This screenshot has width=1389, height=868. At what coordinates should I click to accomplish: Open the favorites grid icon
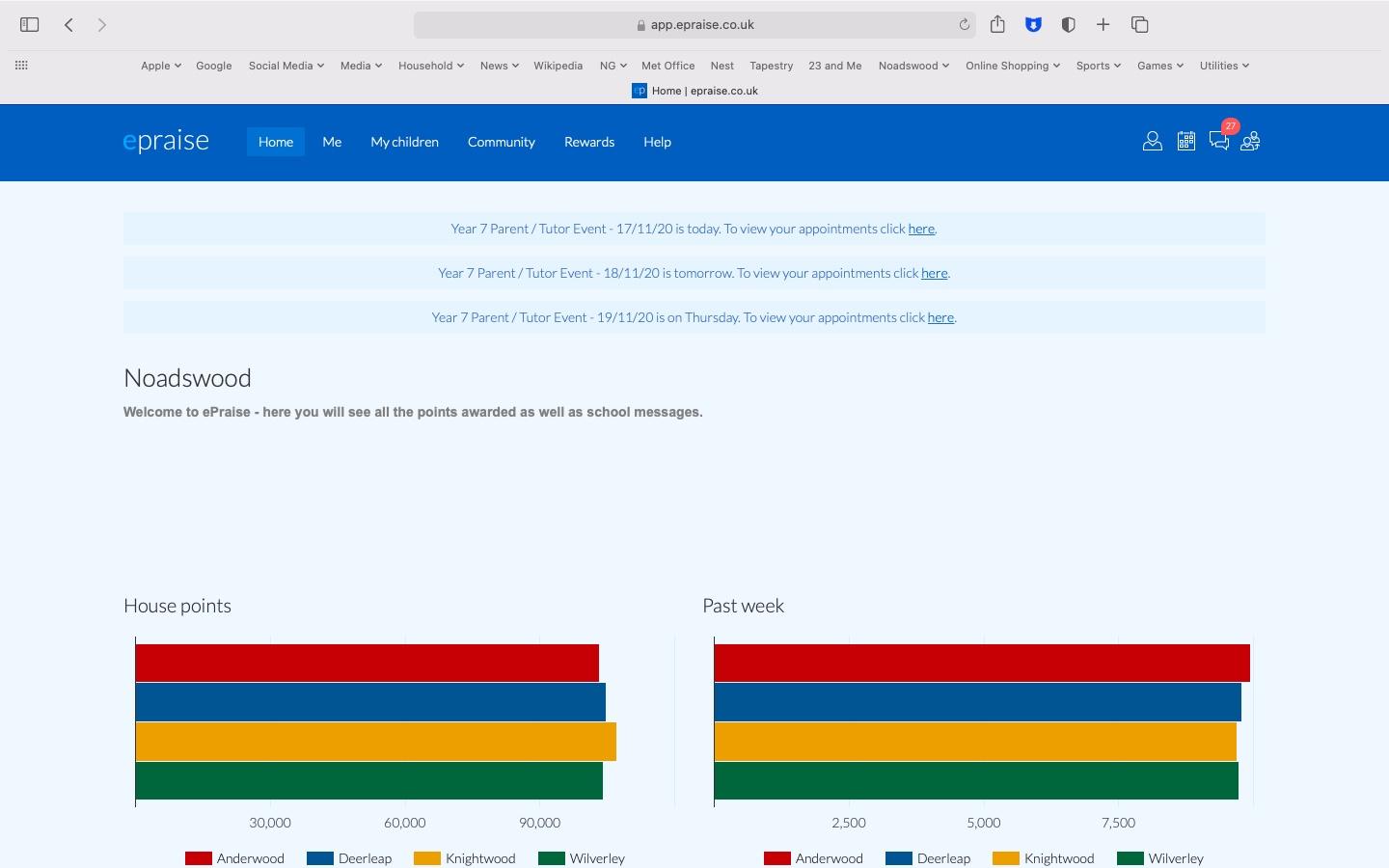point(21,65)
